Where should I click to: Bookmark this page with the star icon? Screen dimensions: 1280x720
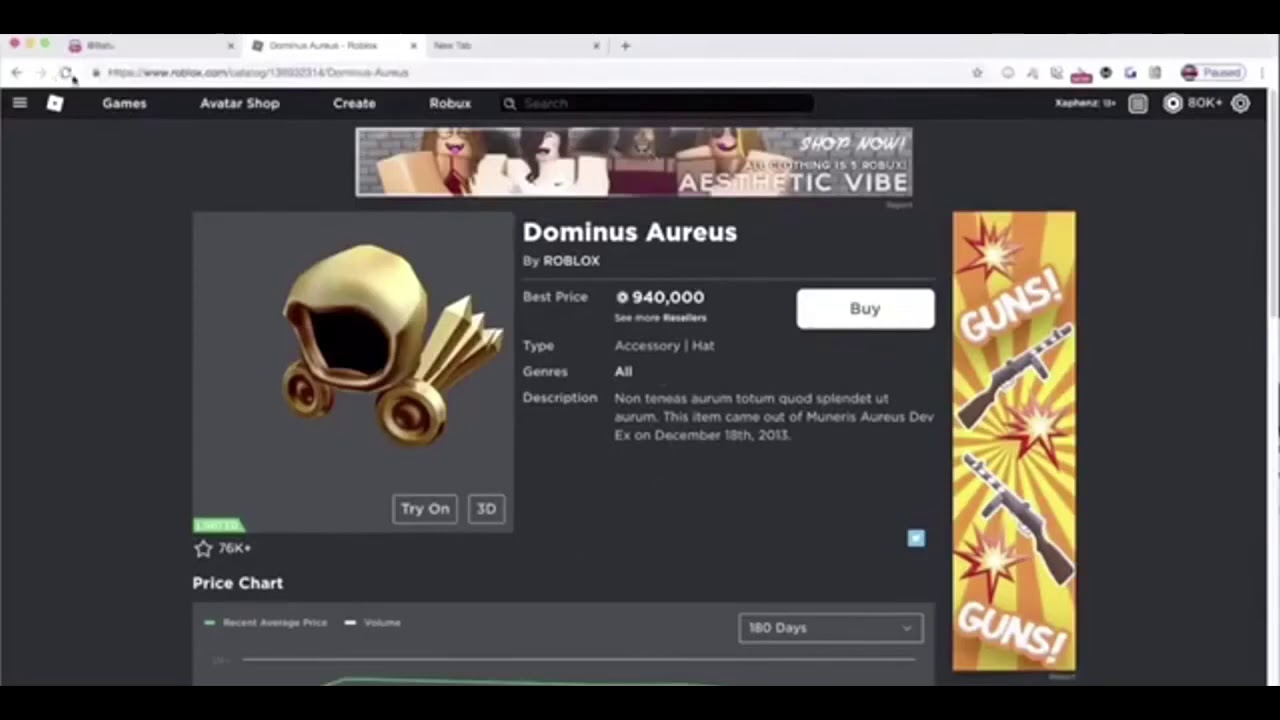(x=977, y=73)
